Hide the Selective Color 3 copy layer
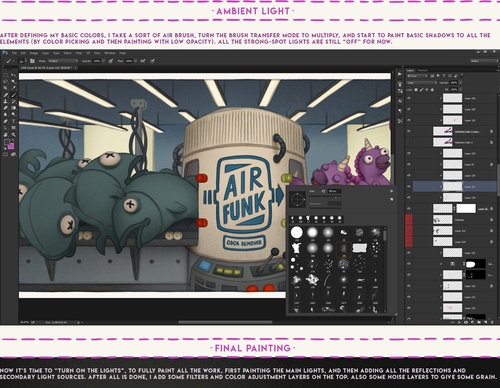The width and height of the screenshot is (500, 388). (x=409, y=131)
